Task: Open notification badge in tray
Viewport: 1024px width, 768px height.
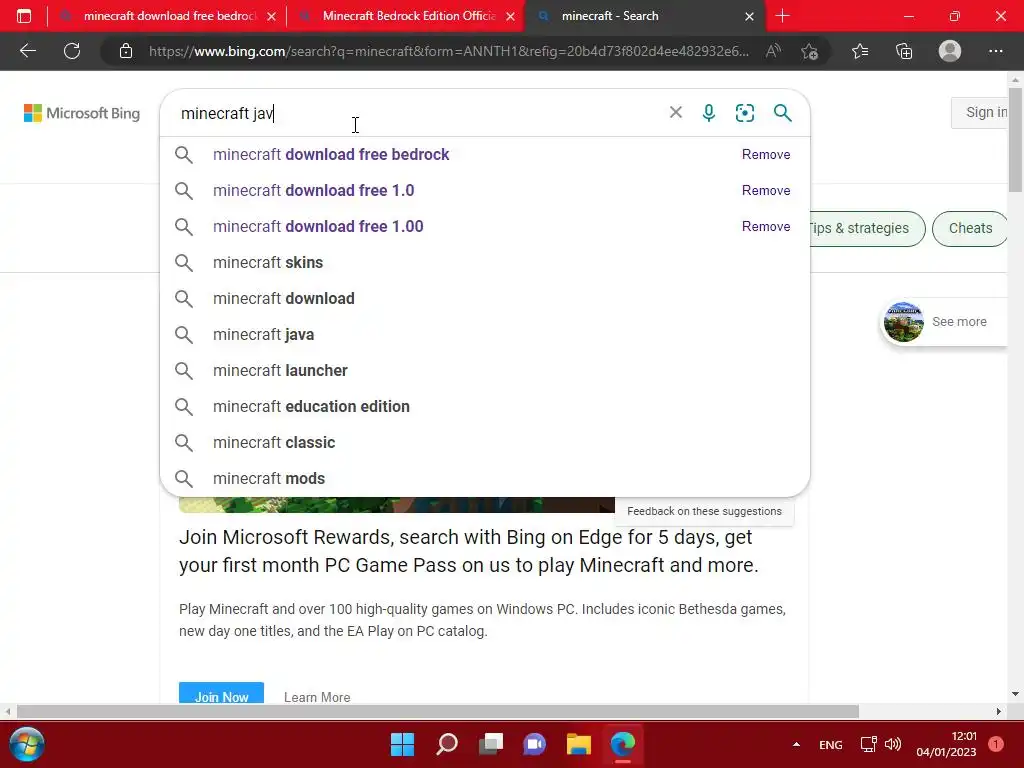Action: pos(996,744)
